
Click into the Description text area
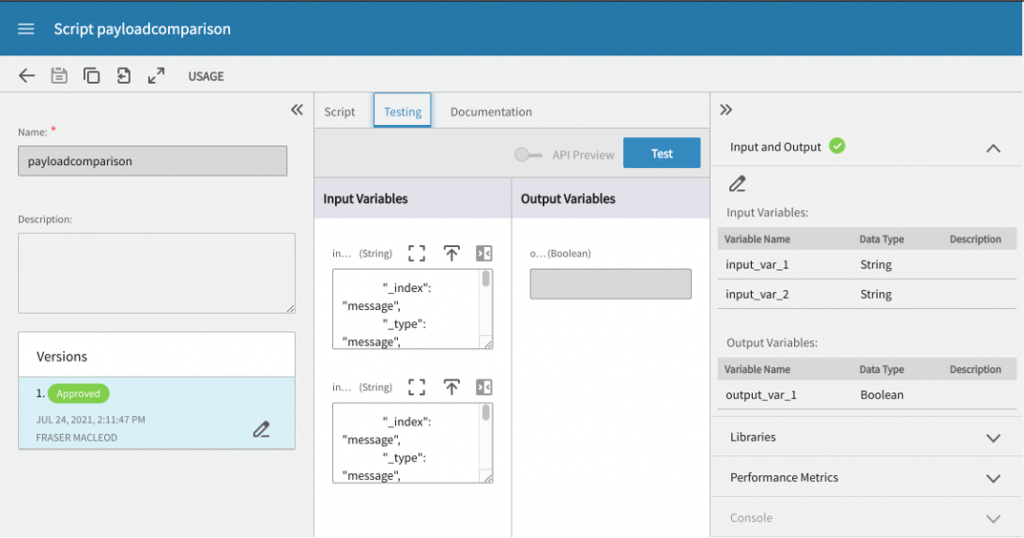tap(156, 273)
